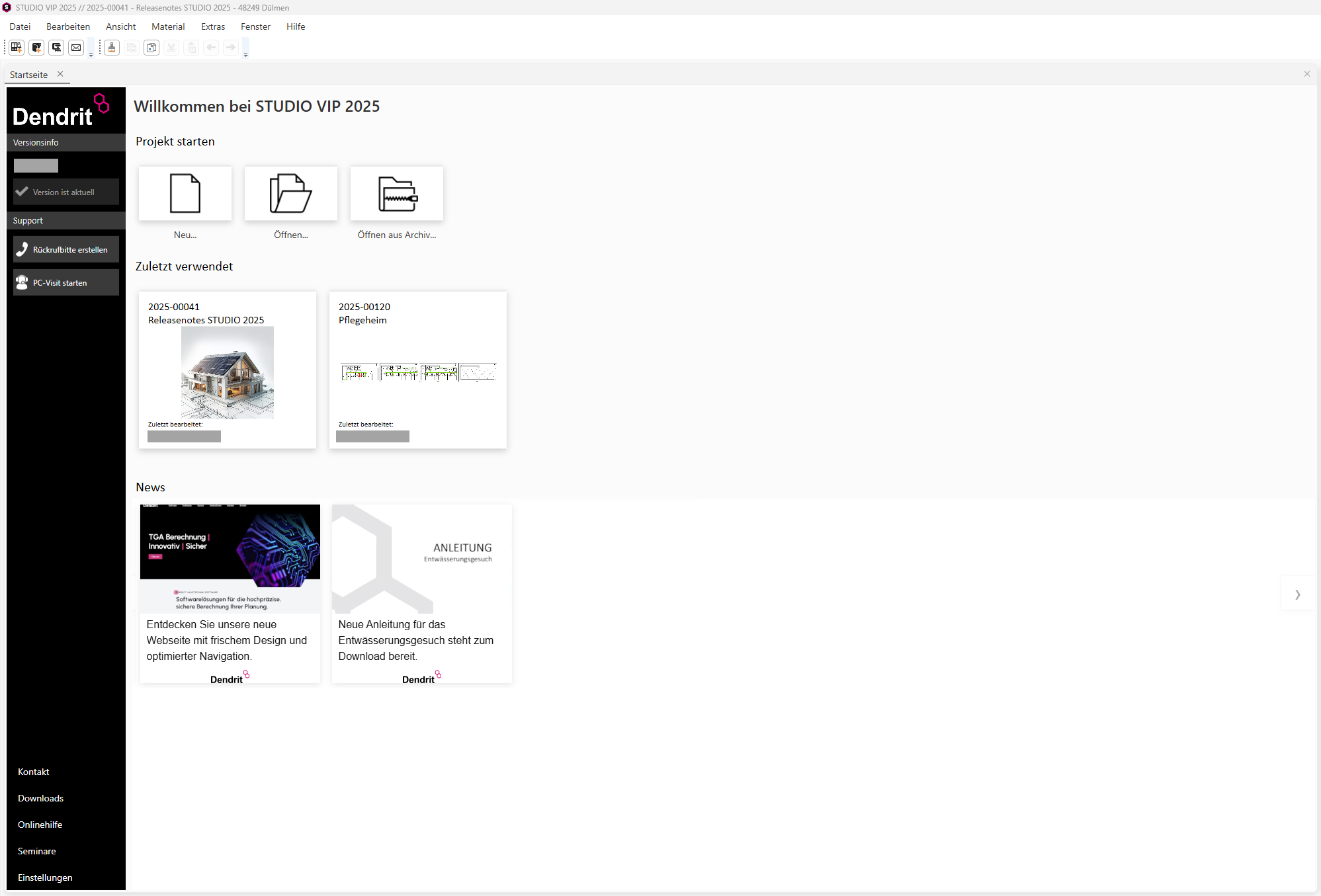1321x896 pixels.
Task: Click the Versionsinfo section header
Action: [x=66, y=142]
